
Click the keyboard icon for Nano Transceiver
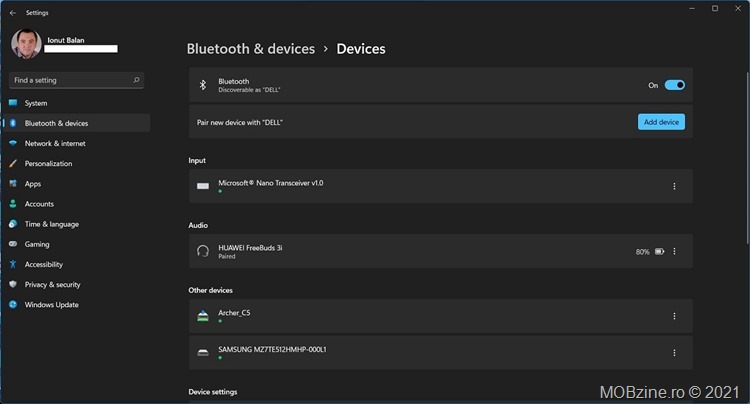[203, 186]
